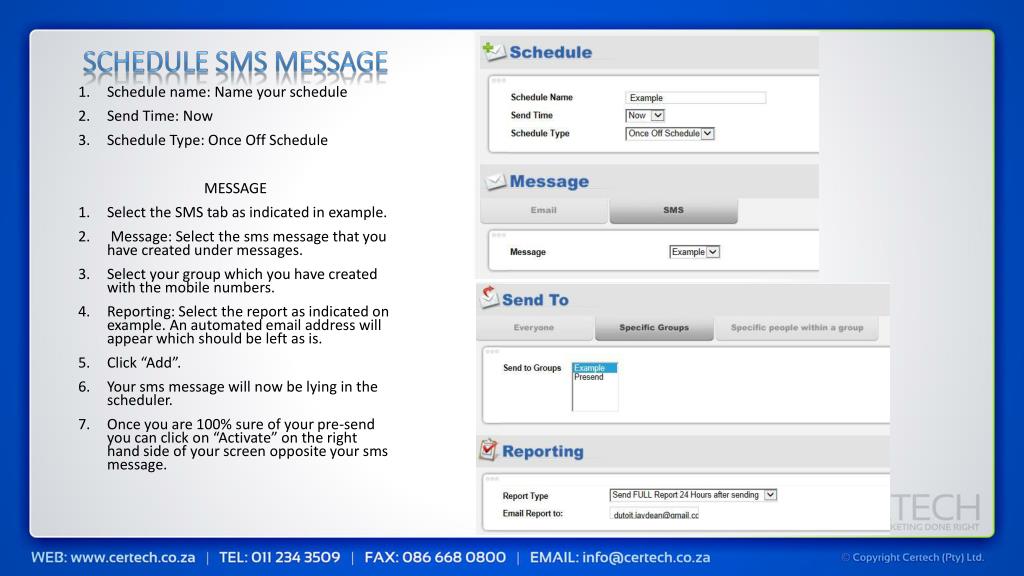
Task: Click the Schedule Name label
Action: pos(541,97)
